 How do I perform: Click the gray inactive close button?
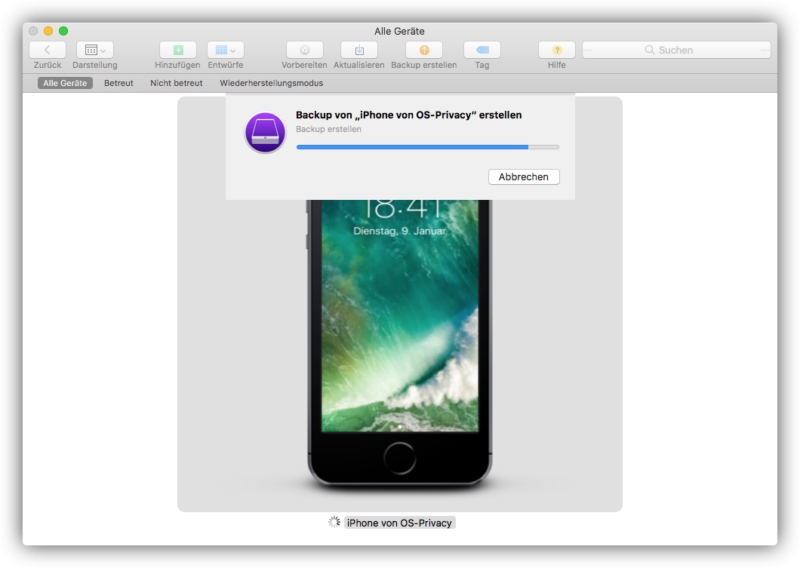pyautogui.click(x=33, y=31)
